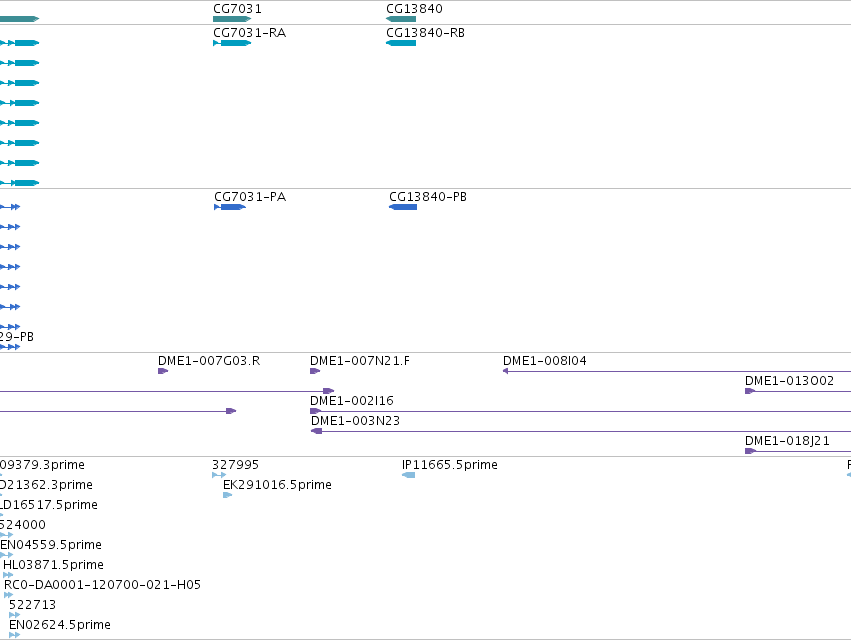This screenshot has width=851, height=640.
Task: Click the 524000 EST label
Action: point(23,525)
